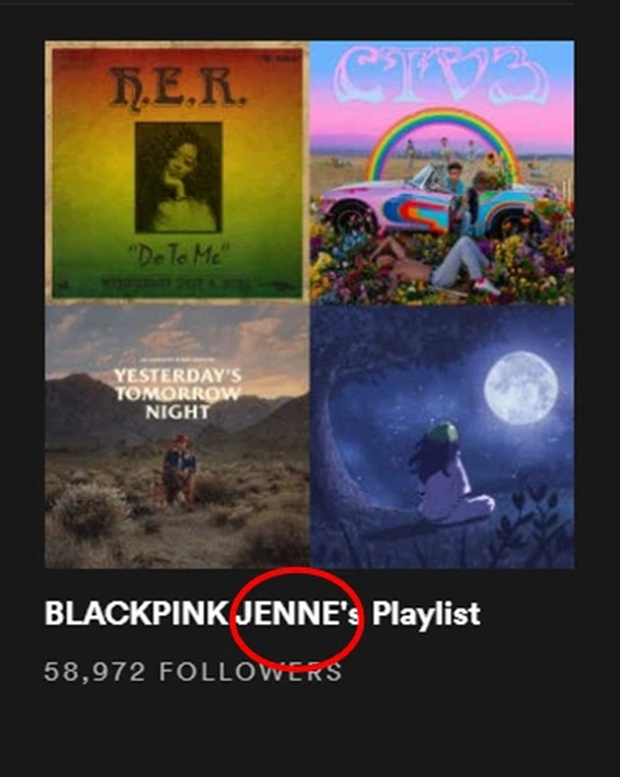Select the moonlit night album cover
Screen dimensions: 620x777
[442, 436]
